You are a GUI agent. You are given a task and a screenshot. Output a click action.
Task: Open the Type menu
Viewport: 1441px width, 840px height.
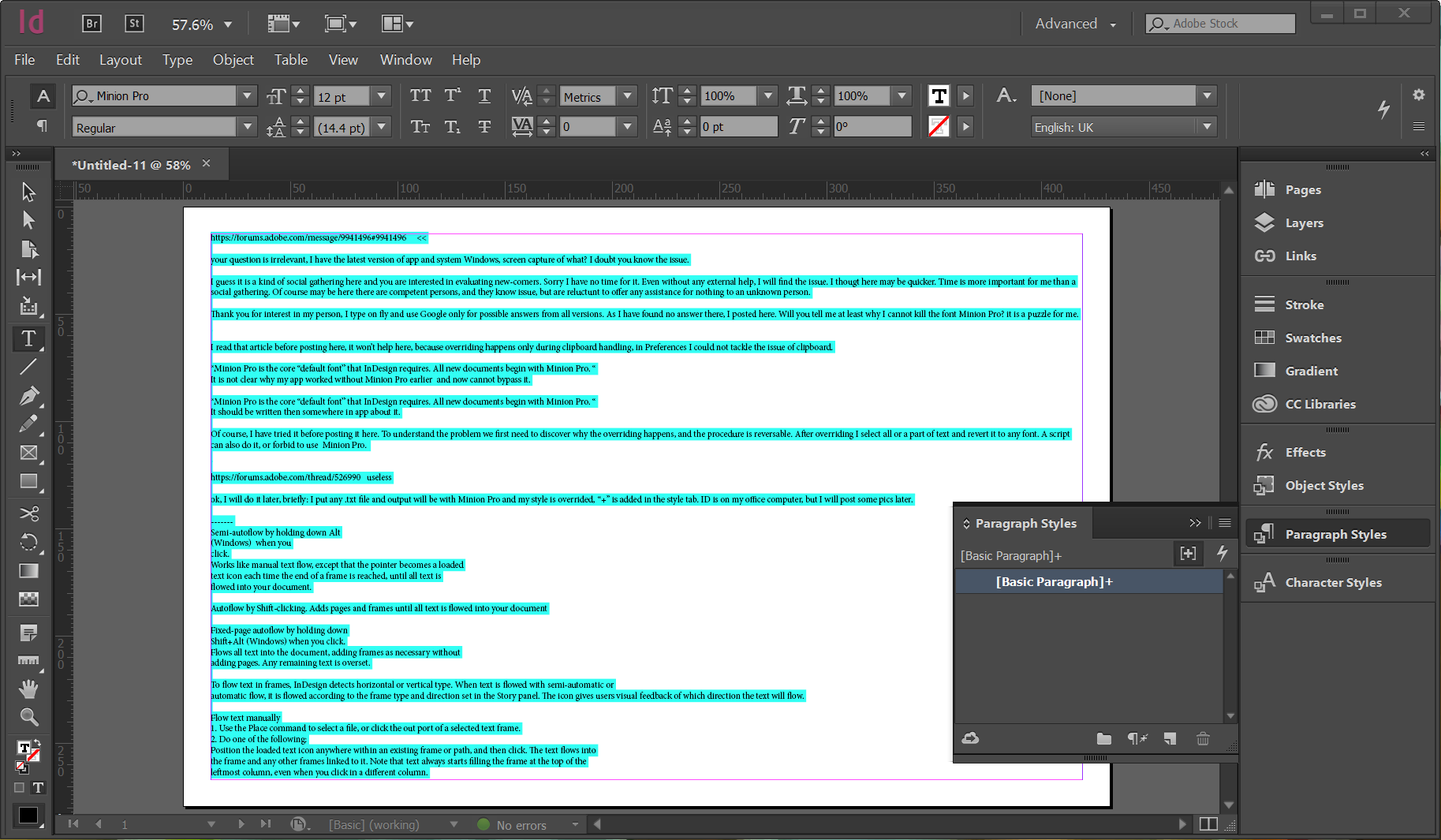177,59
